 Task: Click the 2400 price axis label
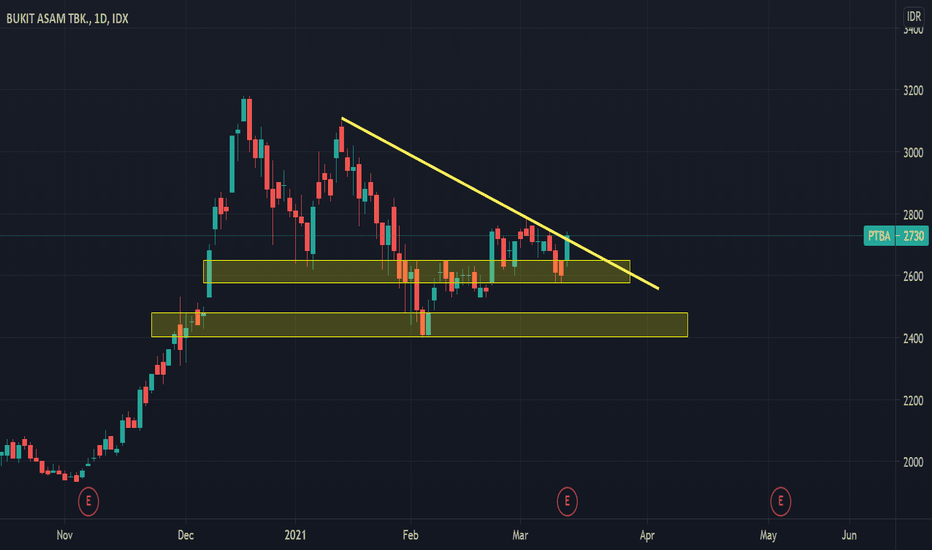click(913, 338)
